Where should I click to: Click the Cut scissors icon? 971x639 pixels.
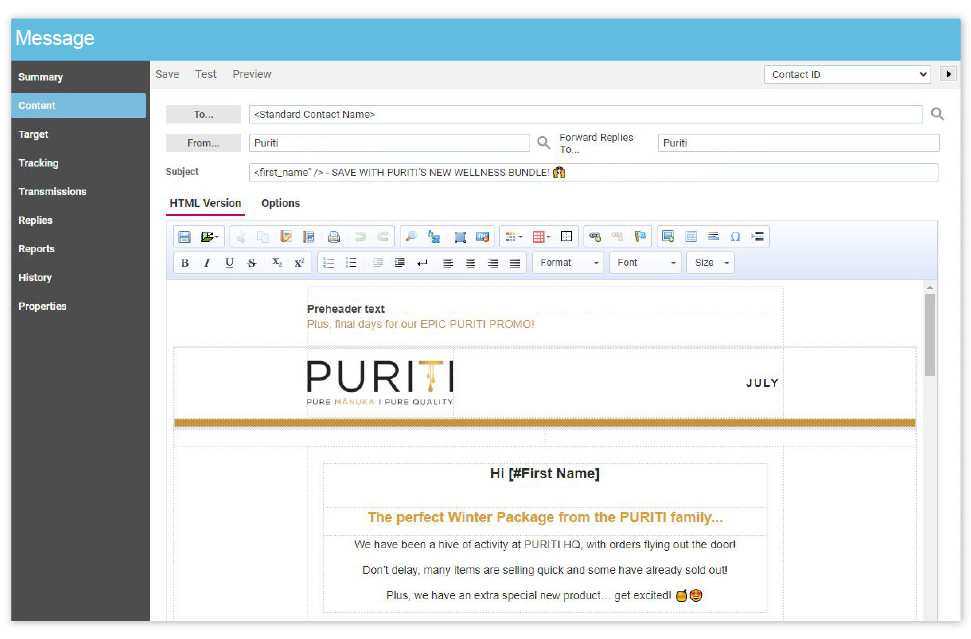(x=241, y=237)
